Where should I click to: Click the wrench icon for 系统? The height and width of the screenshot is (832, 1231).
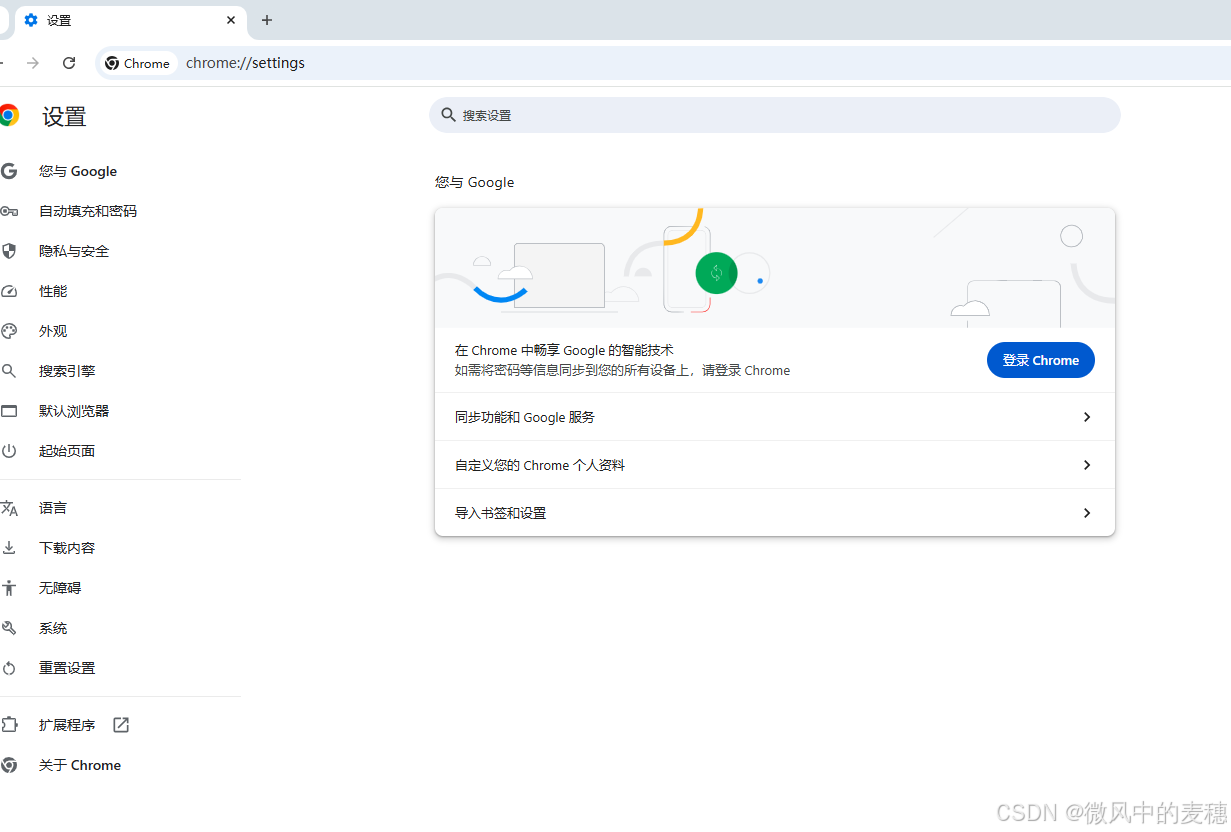[x=9, y=628]
